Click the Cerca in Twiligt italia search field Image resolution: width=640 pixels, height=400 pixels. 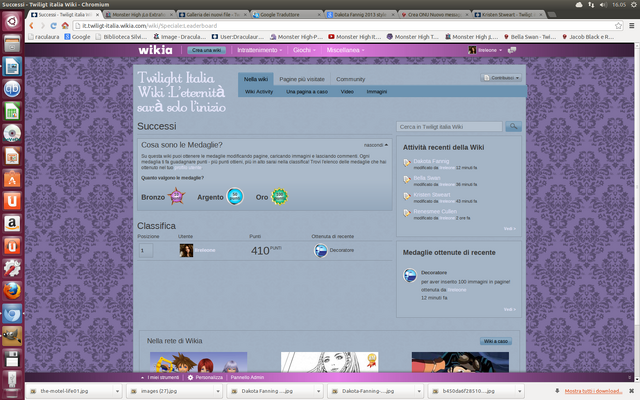coord(449,127)
